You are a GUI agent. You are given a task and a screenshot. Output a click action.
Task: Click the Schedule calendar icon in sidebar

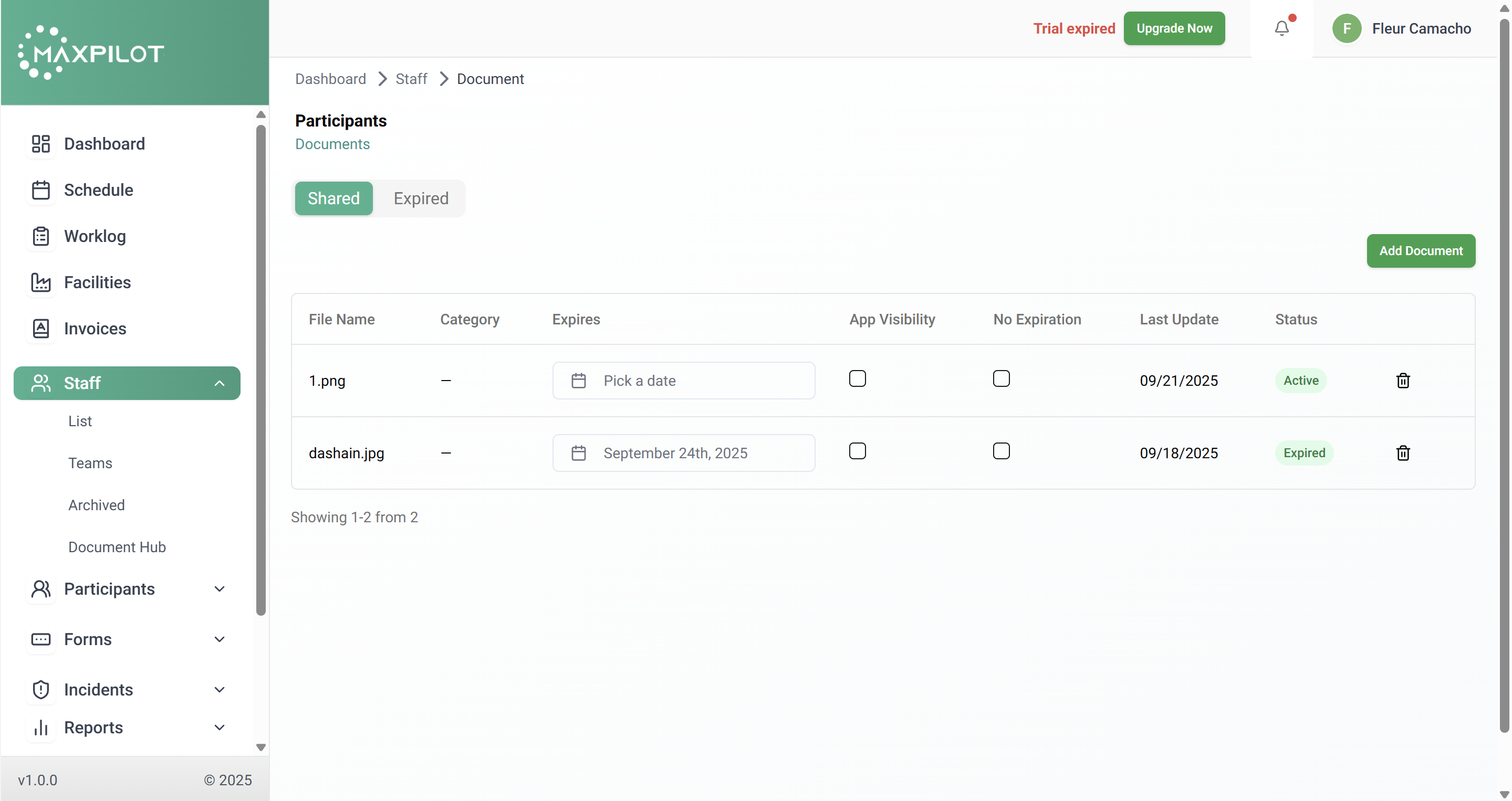point(40,190)
